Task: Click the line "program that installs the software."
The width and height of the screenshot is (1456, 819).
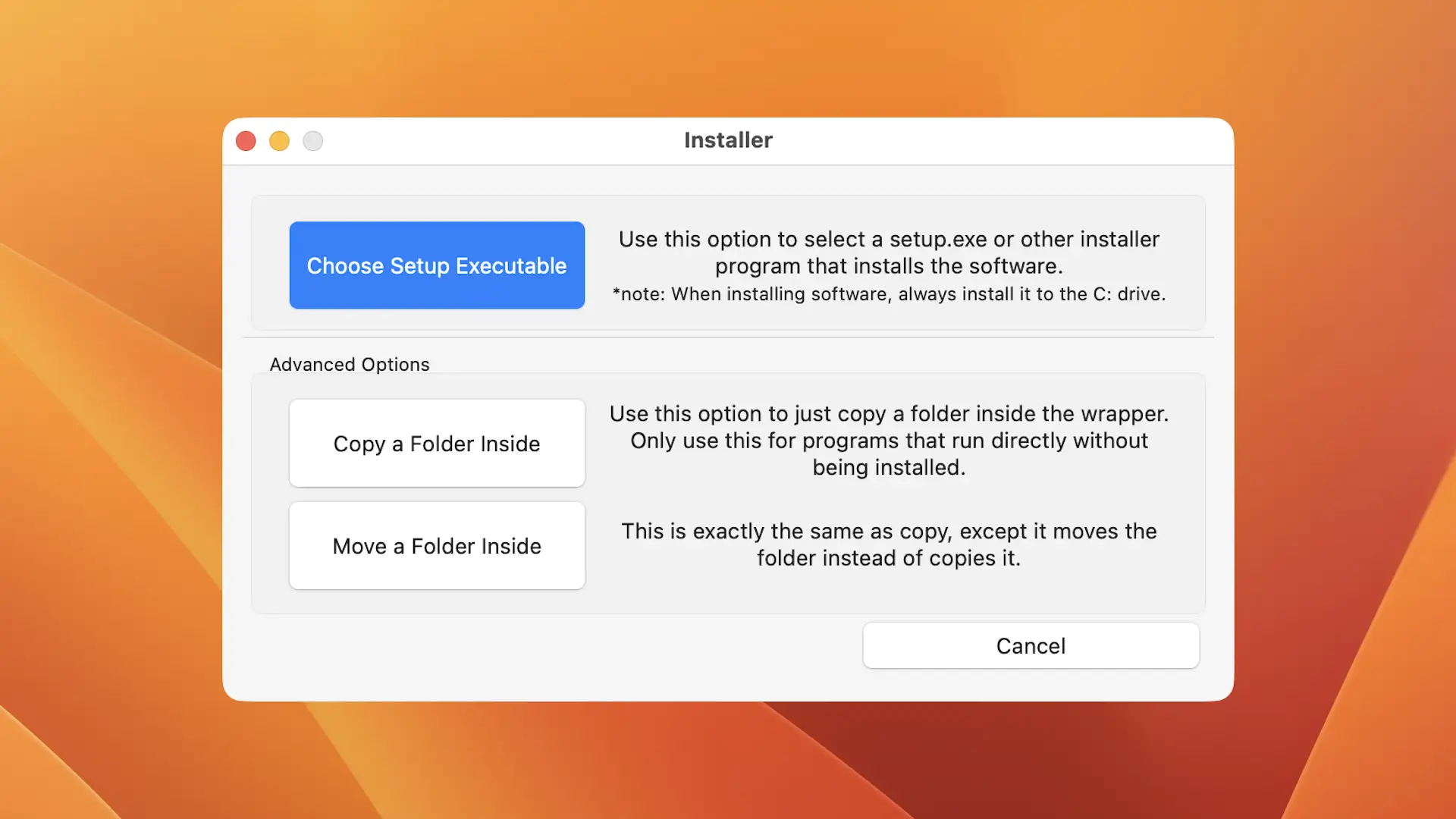Action: (889, 266)
